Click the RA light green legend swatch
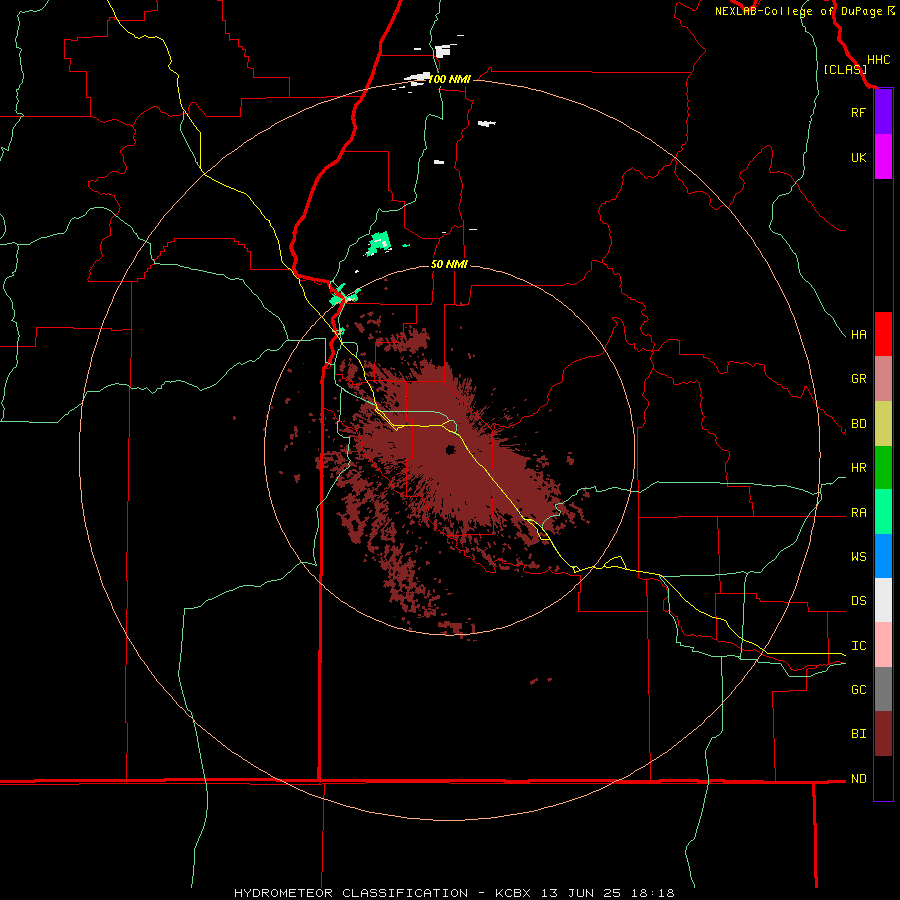 pos(883,512)
